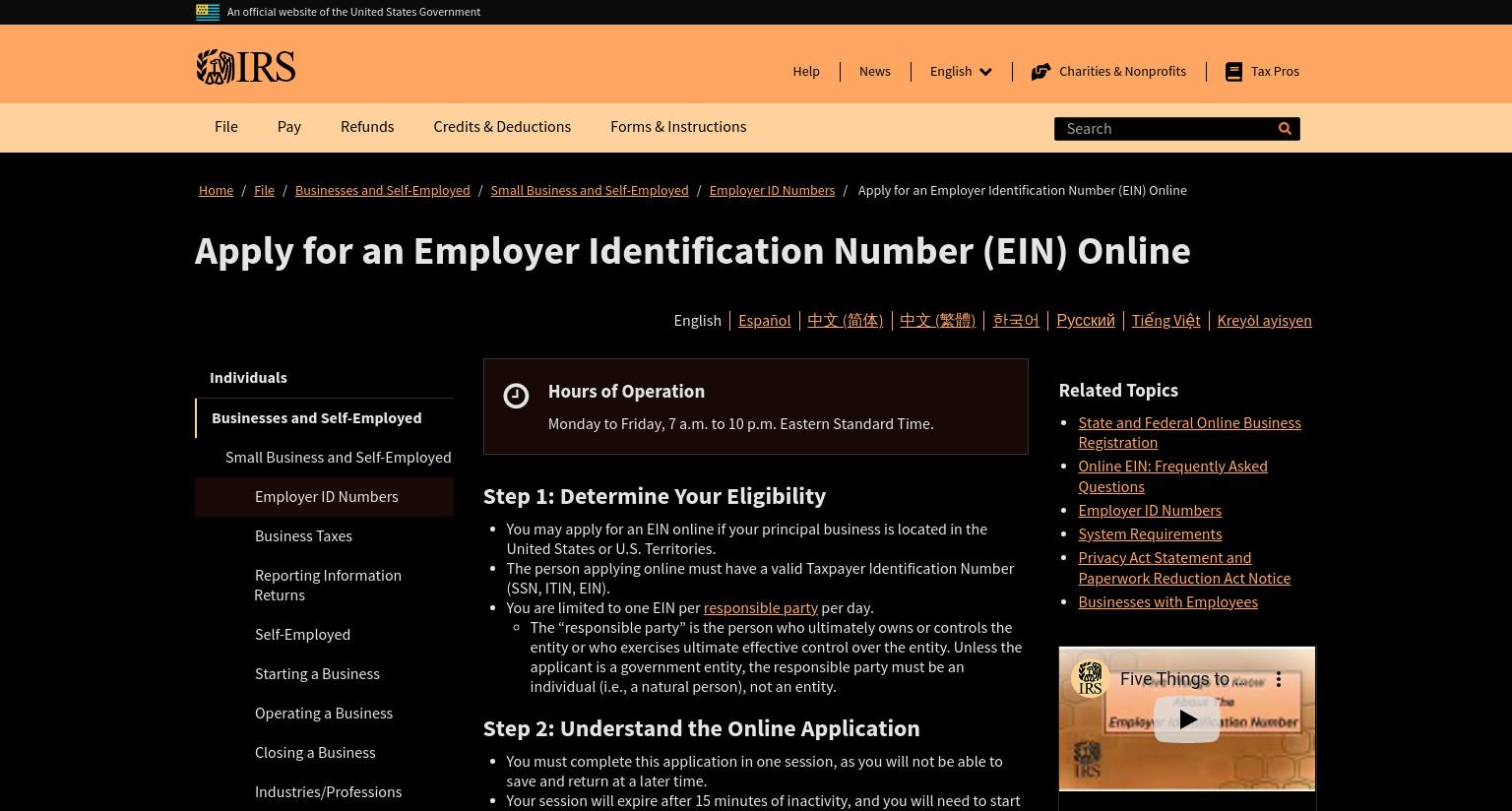Open Charities & Nonprofits page

pyautogui.click(x=1122, y=71)
